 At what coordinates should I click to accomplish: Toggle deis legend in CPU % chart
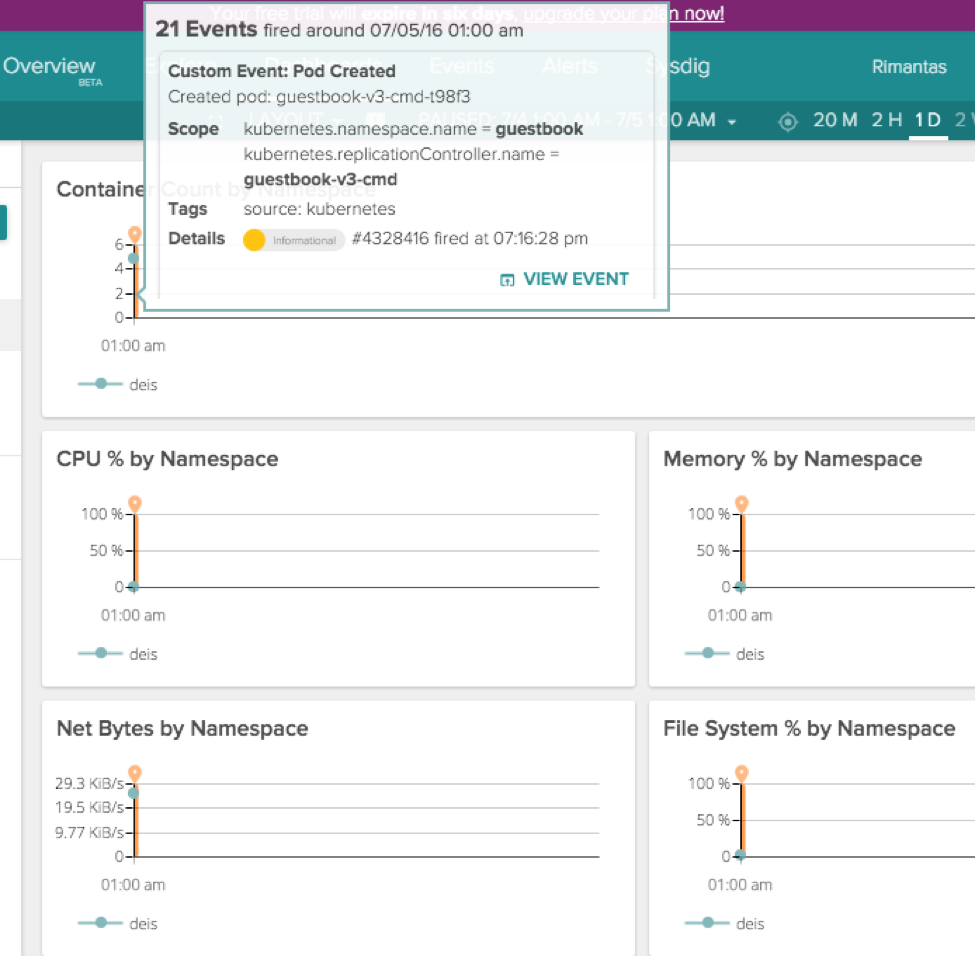(118, 654)
